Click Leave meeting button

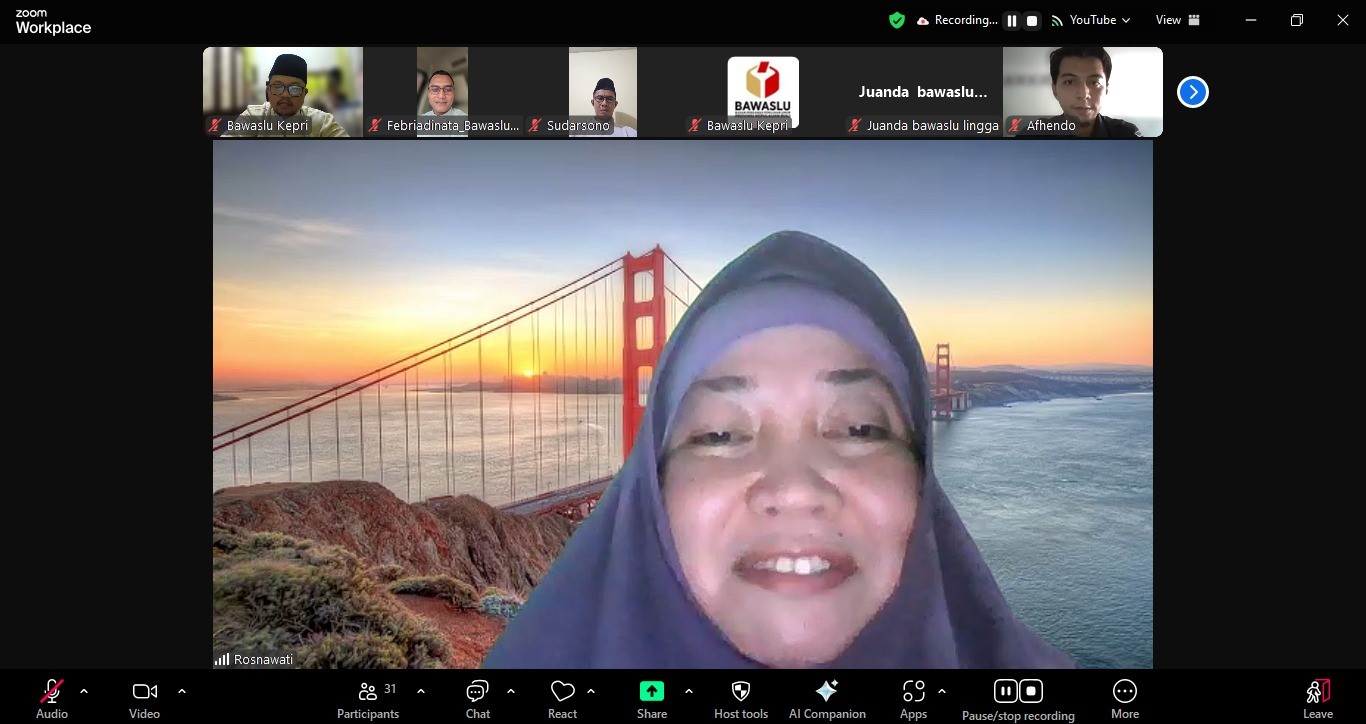(x=1317, y=698)
